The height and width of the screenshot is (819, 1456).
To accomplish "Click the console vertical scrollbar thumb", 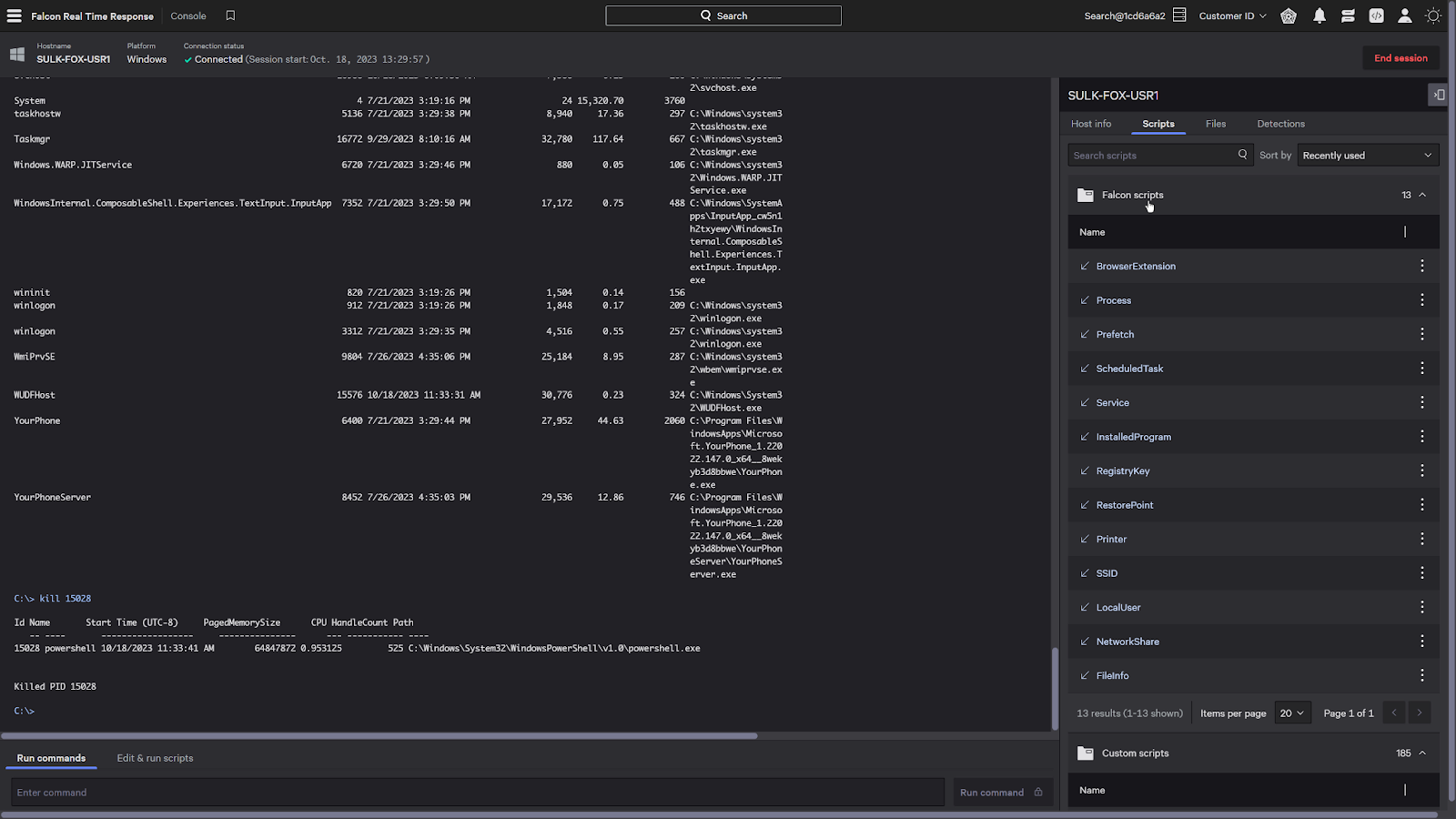I will (1055, 687).
